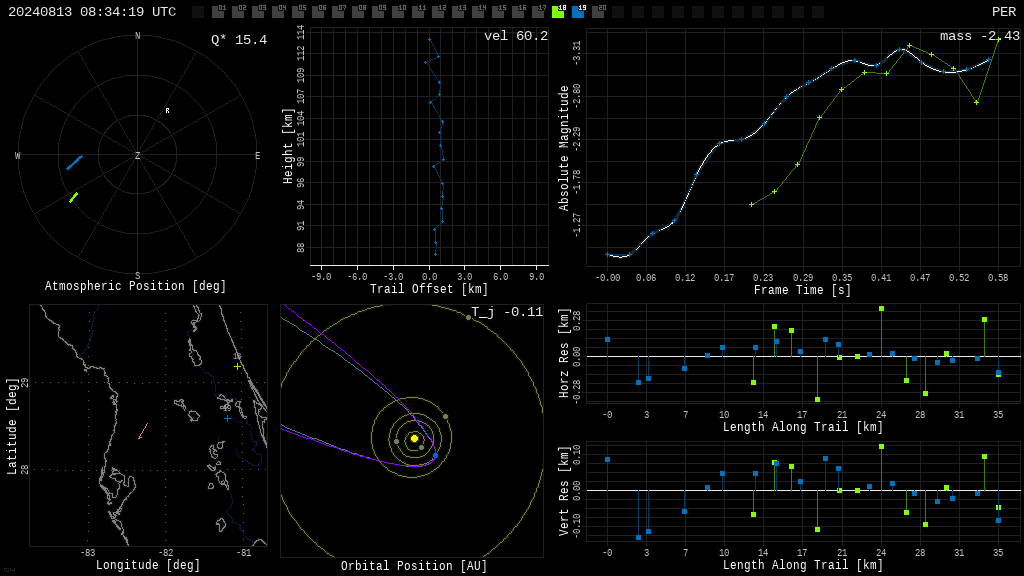
Task: Click the vel 60.2 readout
Action: click(516, 36)
